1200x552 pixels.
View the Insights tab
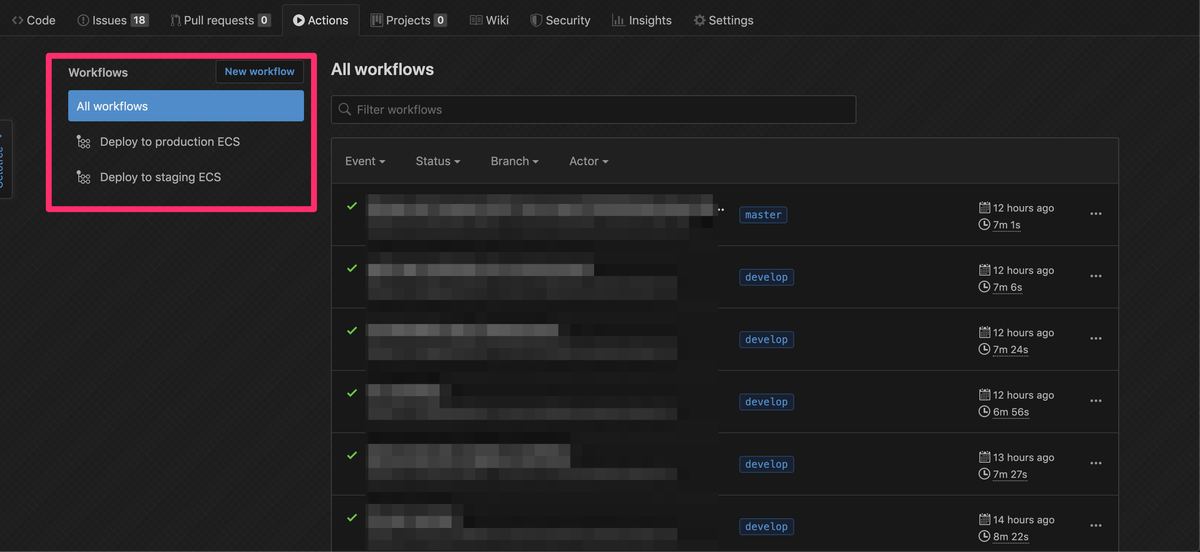click(x=642, y=20)
